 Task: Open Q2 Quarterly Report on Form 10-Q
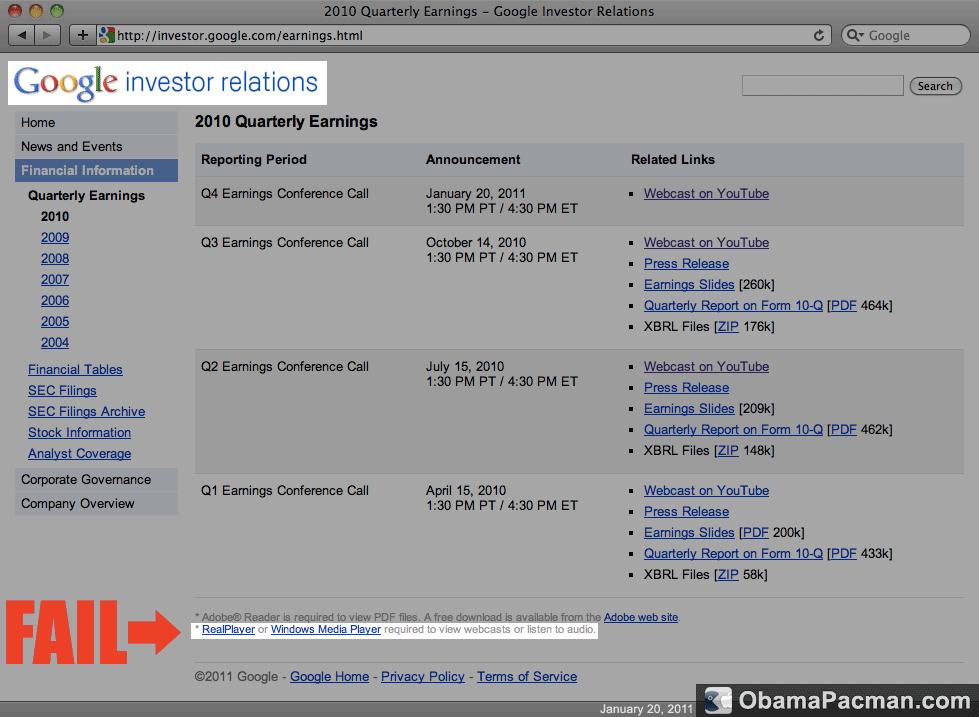(733, 430)
